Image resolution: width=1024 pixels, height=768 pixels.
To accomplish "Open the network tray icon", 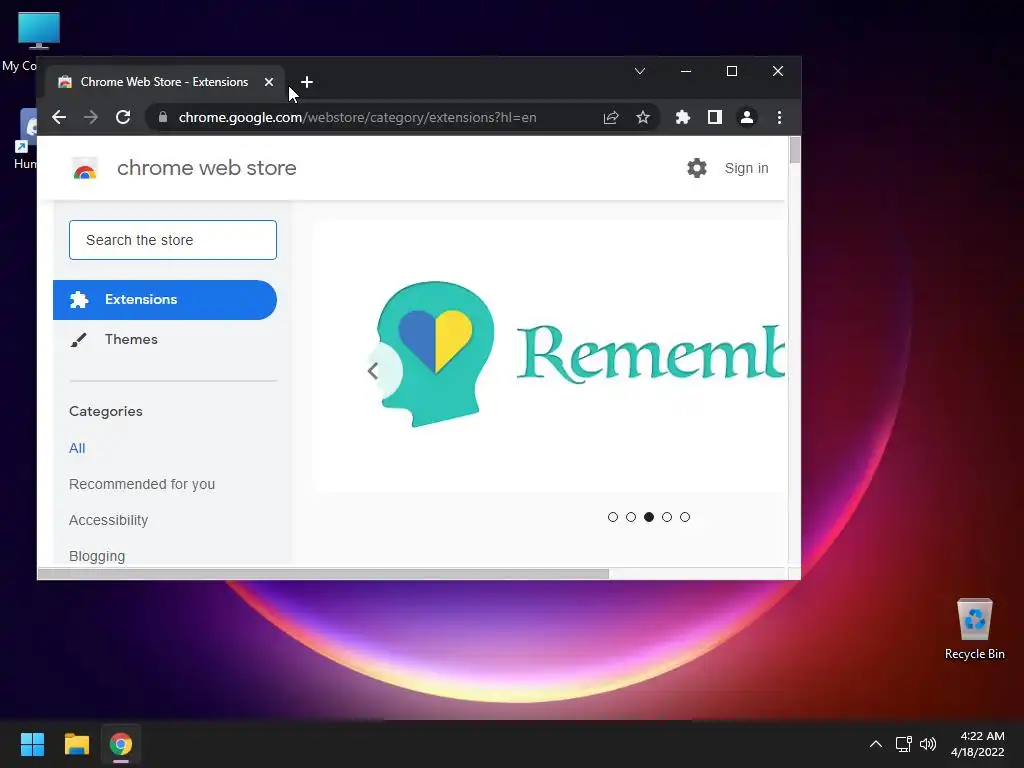I will 903,744.
